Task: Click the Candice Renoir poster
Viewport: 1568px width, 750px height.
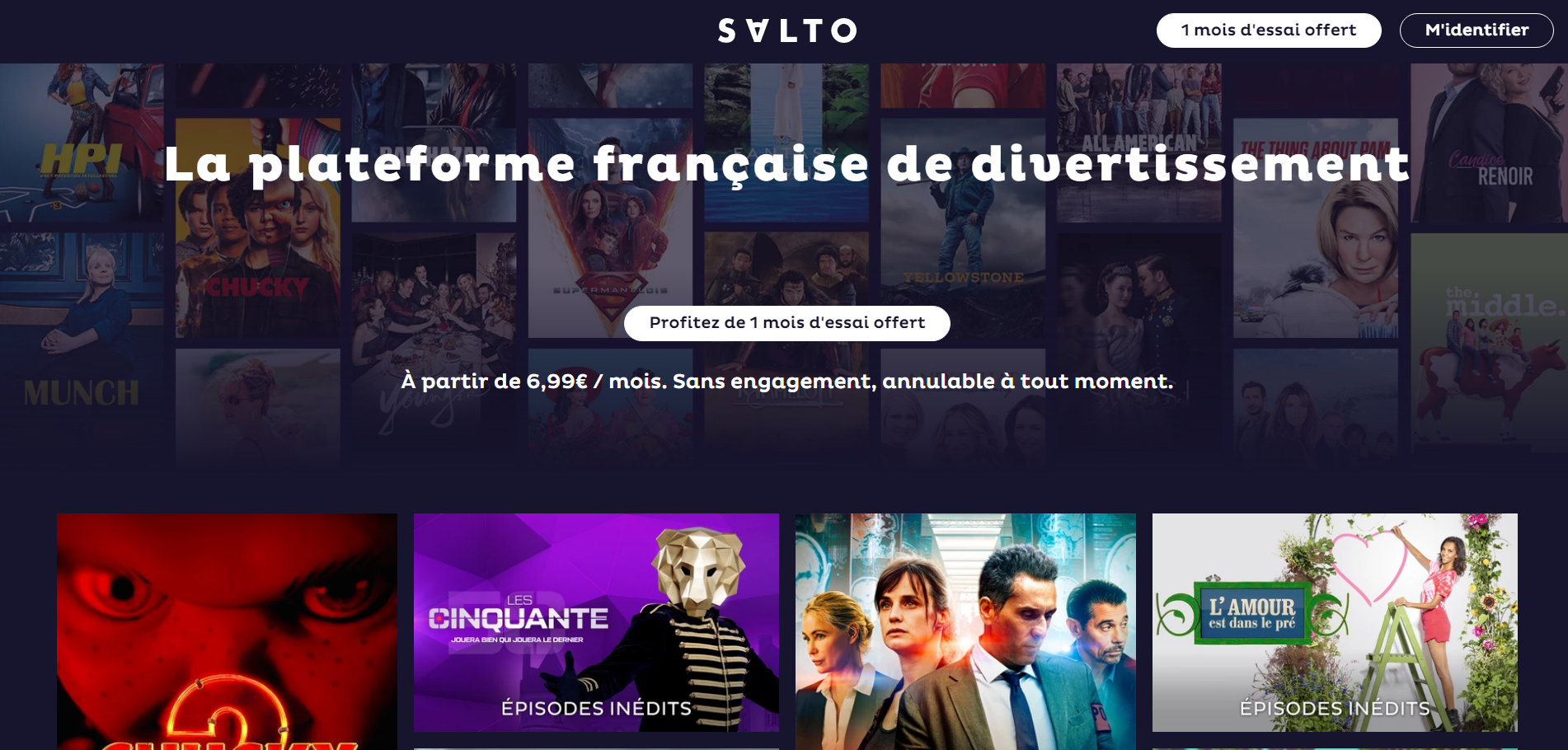Action: click(1489, 143)
